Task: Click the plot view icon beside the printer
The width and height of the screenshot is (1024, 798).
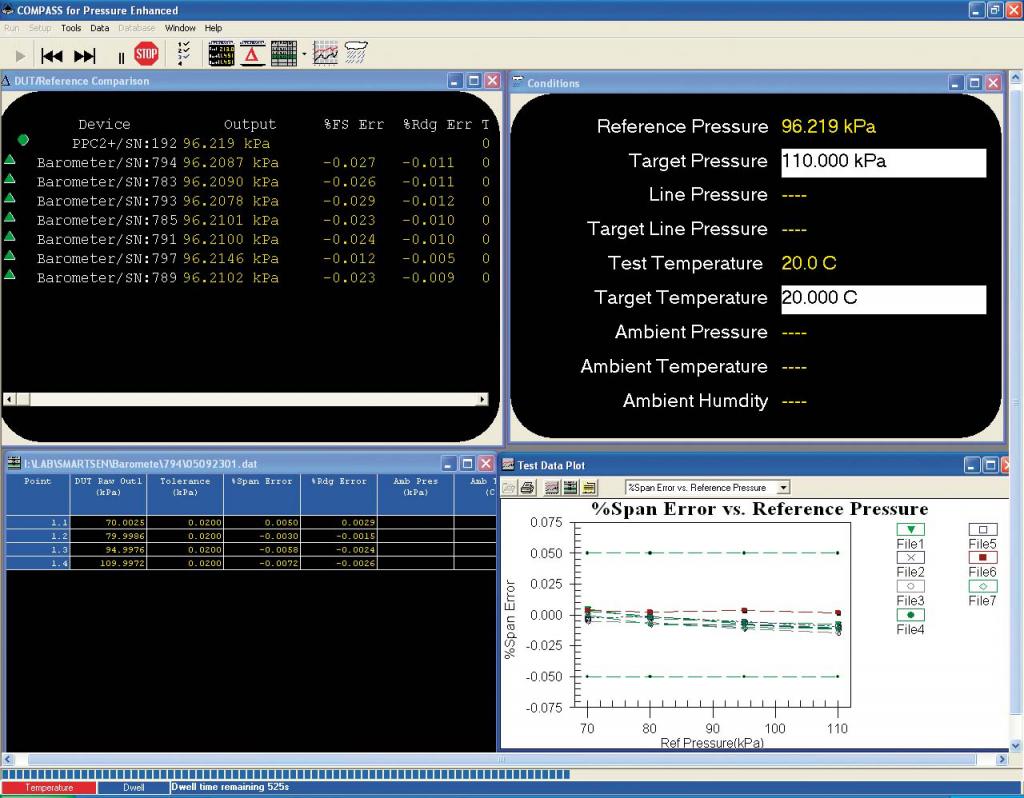Action: click(552, 487)
